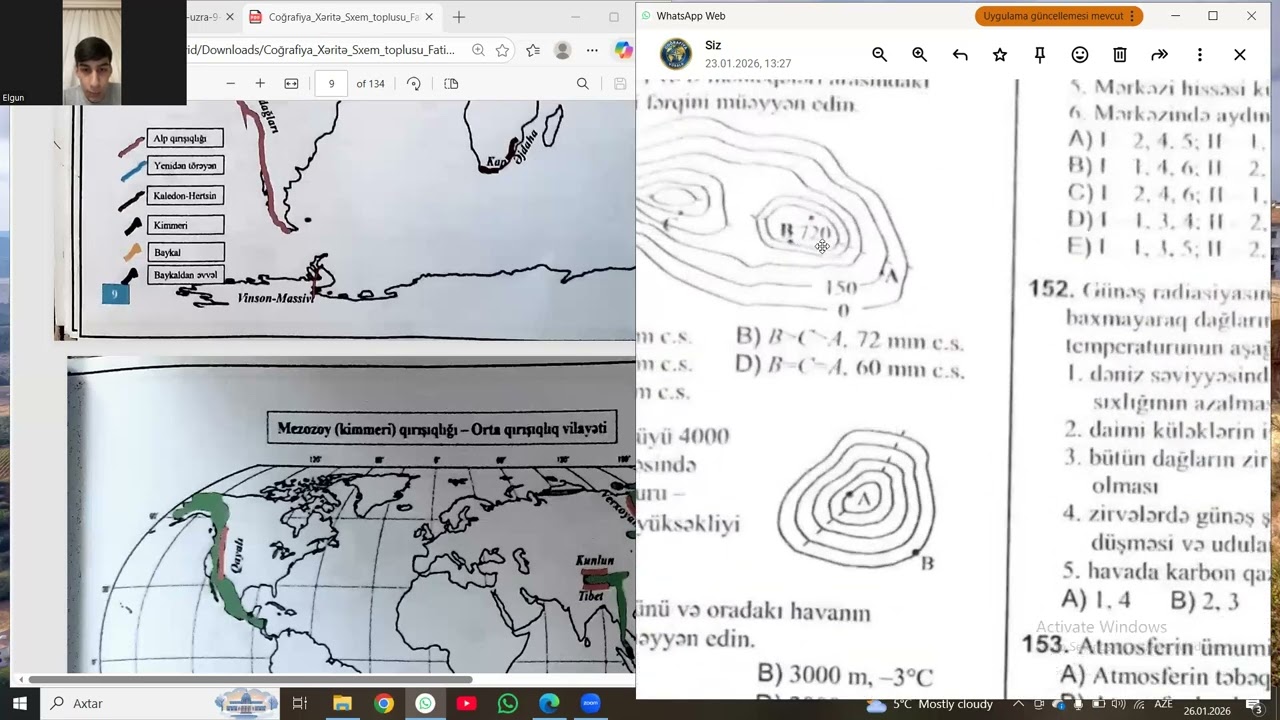The width and height of the screenshot is (1280, 720).
Task: Pin the WhatsApp image message
Action: click(x=1040, y=55)
